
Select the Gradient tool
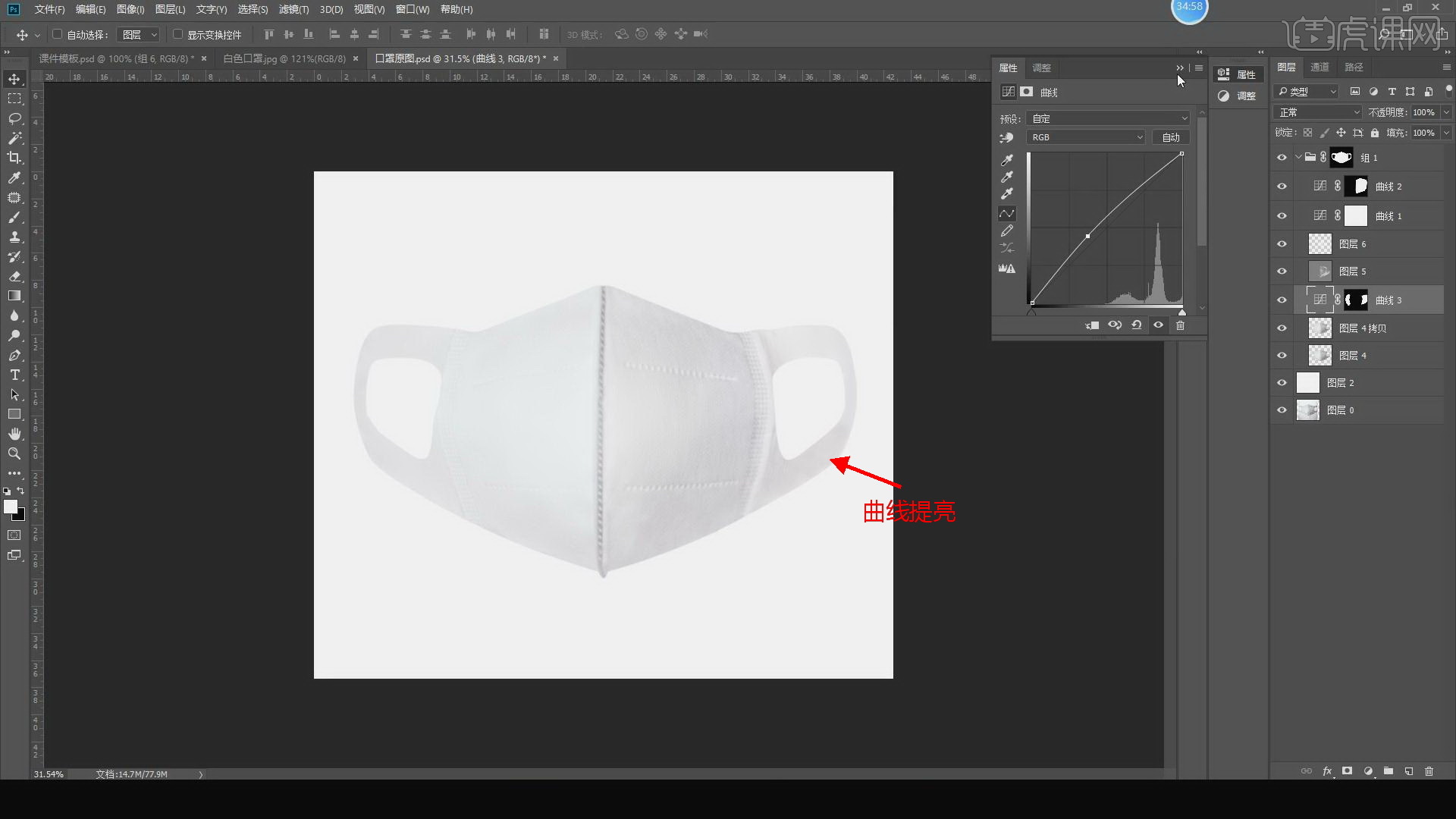(x=14, y=296)
